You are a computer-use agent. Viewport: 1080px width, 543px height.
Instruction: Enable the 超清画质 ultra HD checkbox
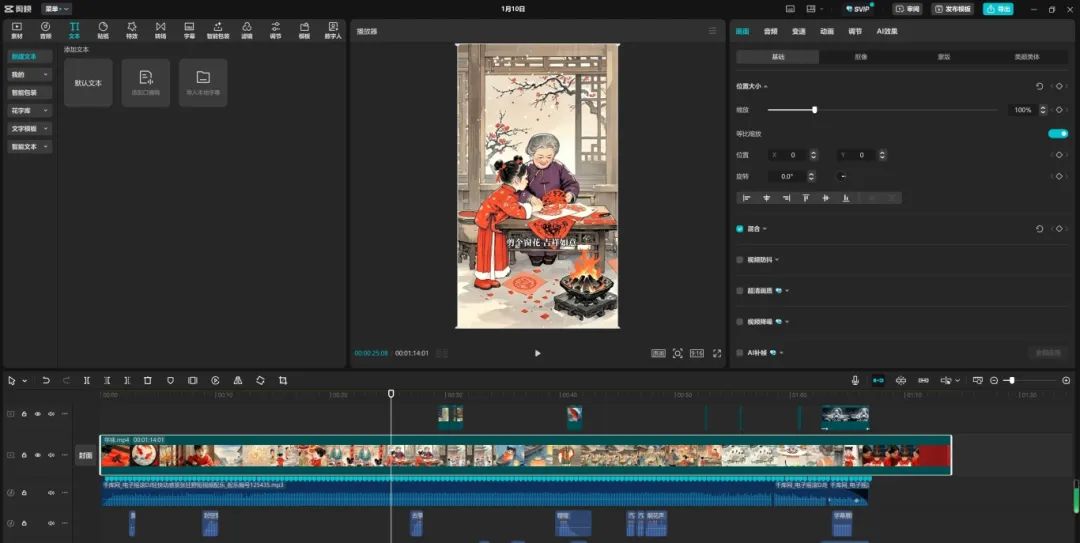pyautogui.click(x=740, y=291)
